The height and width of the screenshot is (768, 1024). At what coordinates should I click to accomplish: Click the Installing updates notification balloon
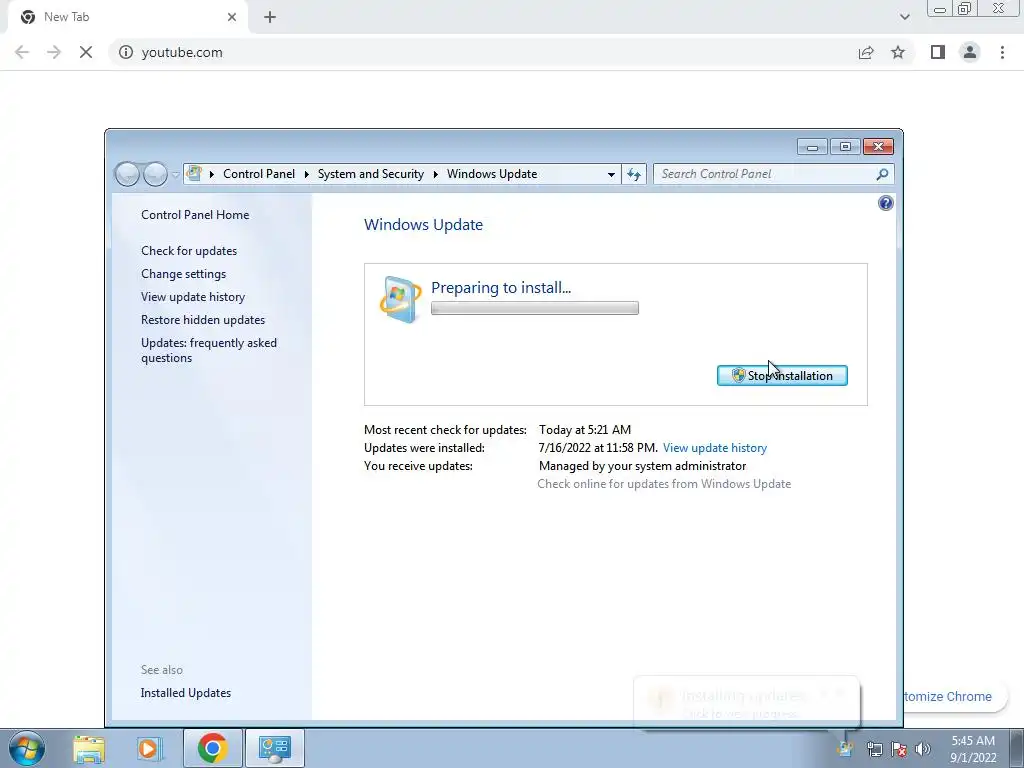tap(746, 703)
